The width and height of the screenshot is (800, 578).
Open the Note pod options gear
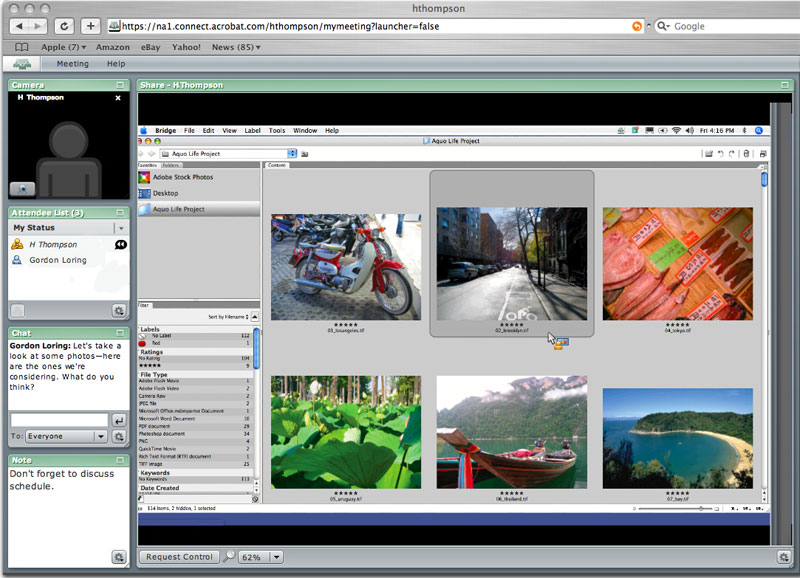point(119,557)
